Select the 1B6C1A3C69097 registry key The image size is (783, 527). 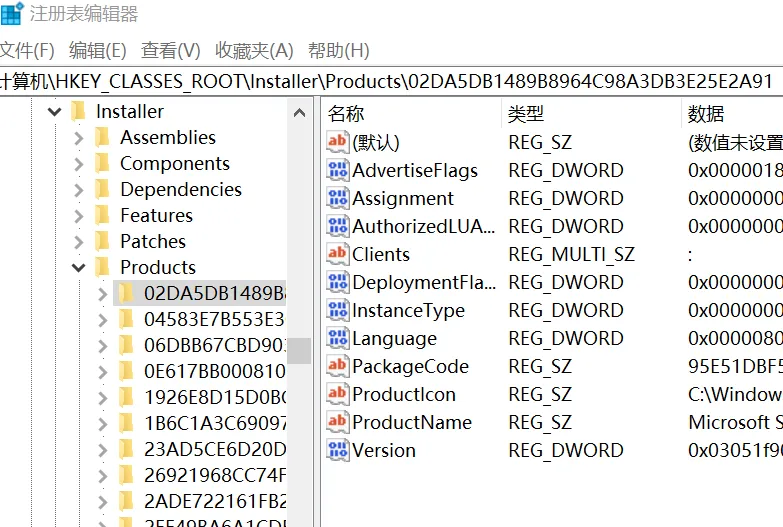click(215, 424)
